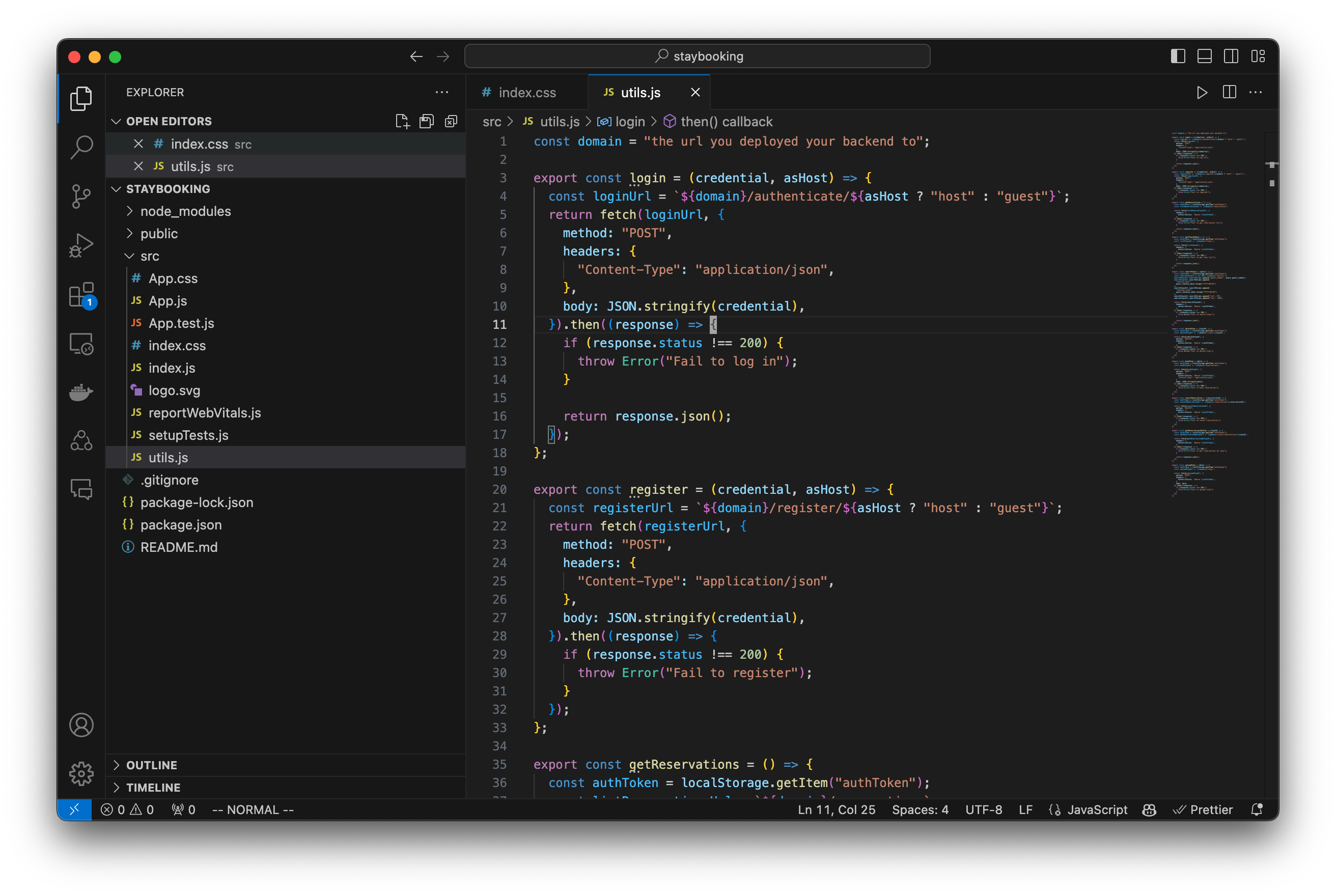Click the Run button in editor toolbar
This screenshot has height=896, width=1336.
click(1201, 92)
